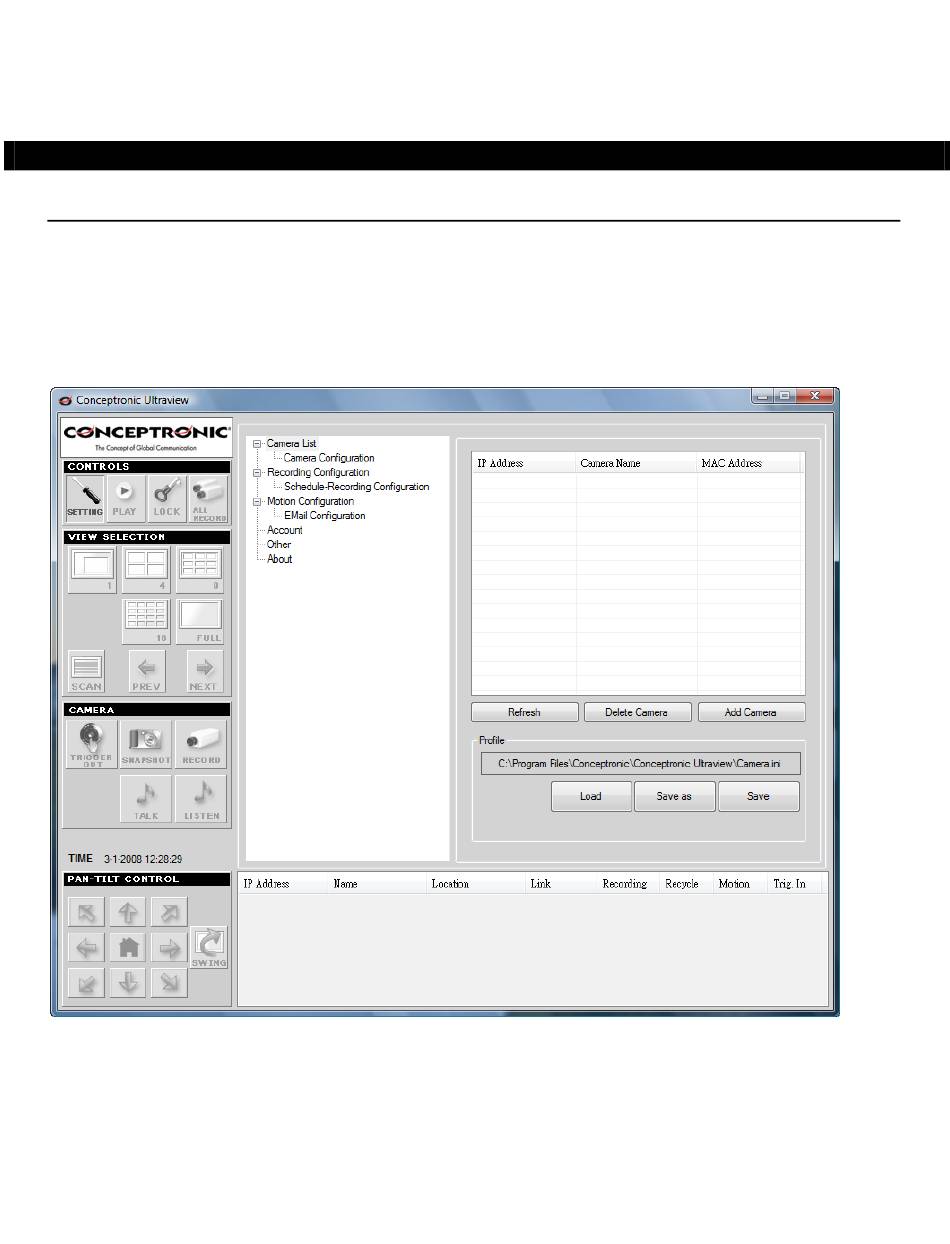950x1244 pixels.
Task: Start Scan view mode
Action: (86, 671)
